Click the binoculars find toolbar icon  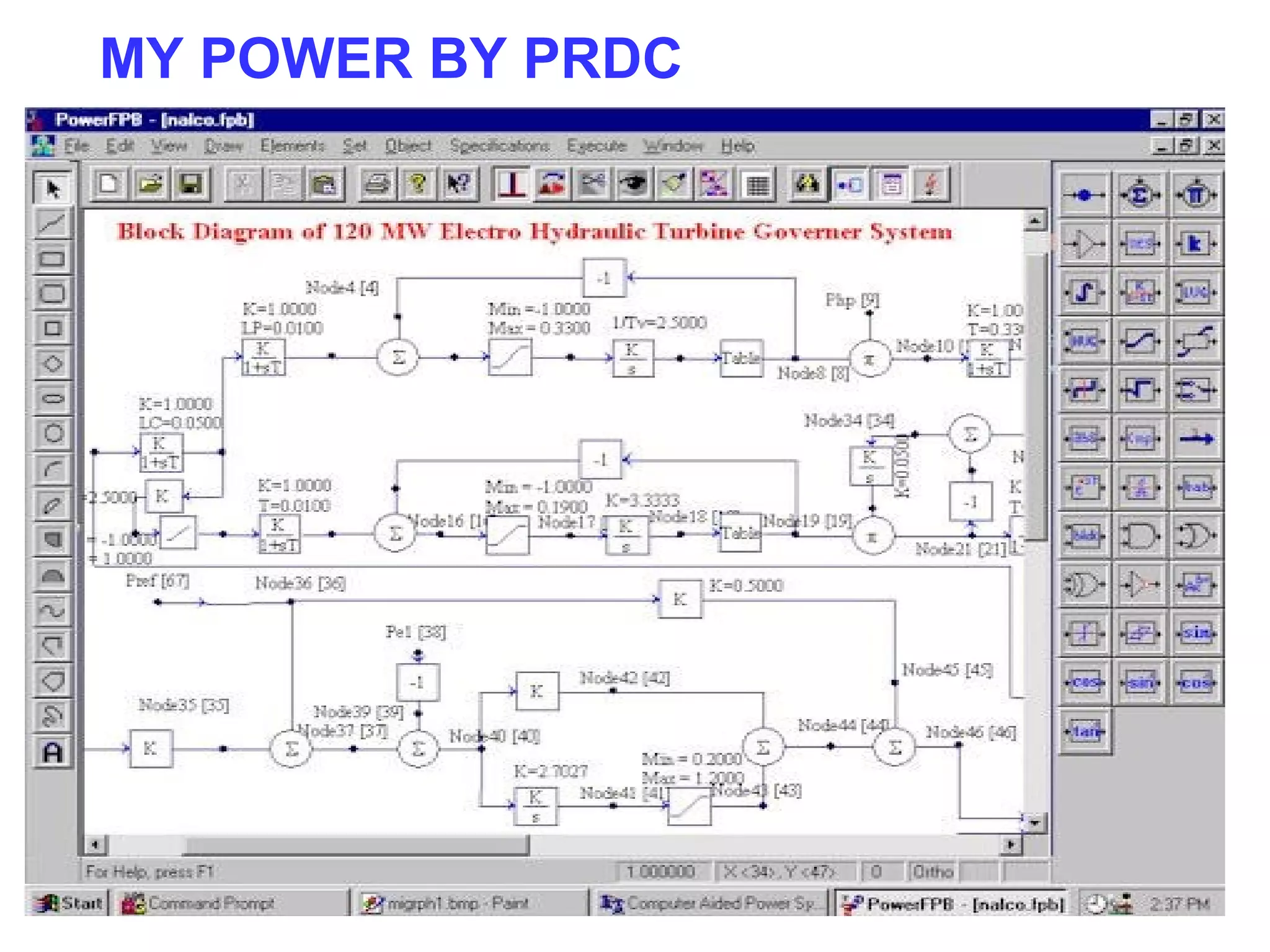click(x=807, y=184)
